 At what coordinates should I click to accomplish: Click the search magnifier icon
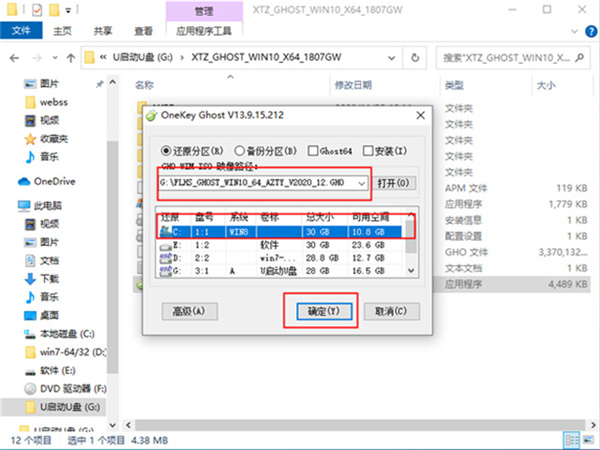pos(579,58)
